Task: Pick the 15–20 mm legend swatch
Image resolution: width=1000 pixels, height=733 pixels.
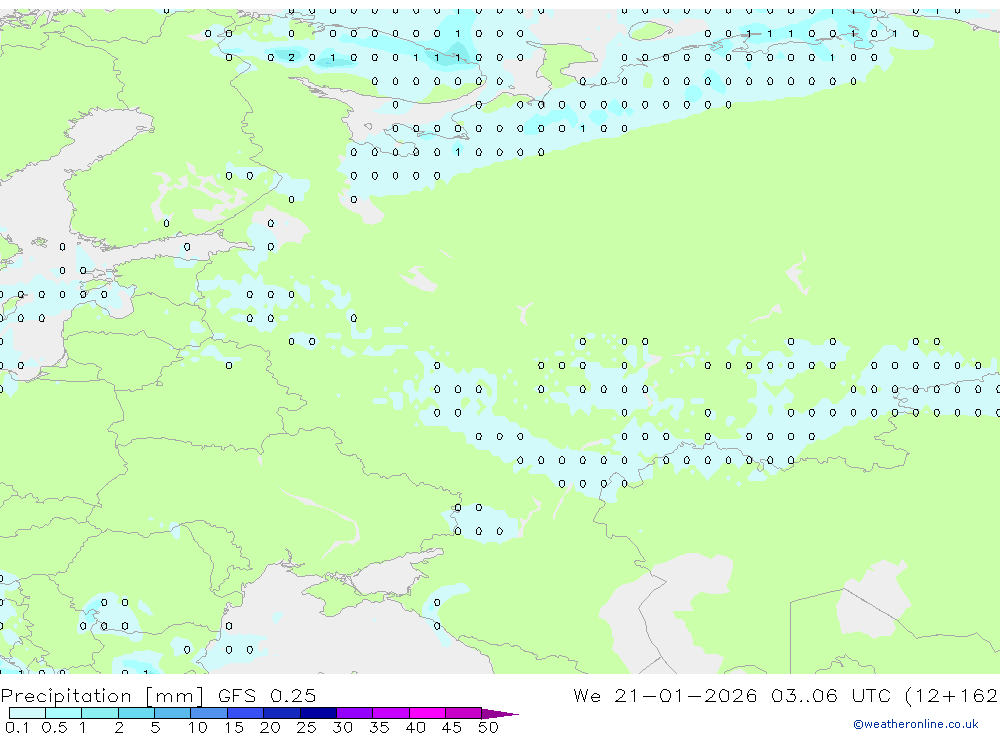Action: [x=246, y=713]
